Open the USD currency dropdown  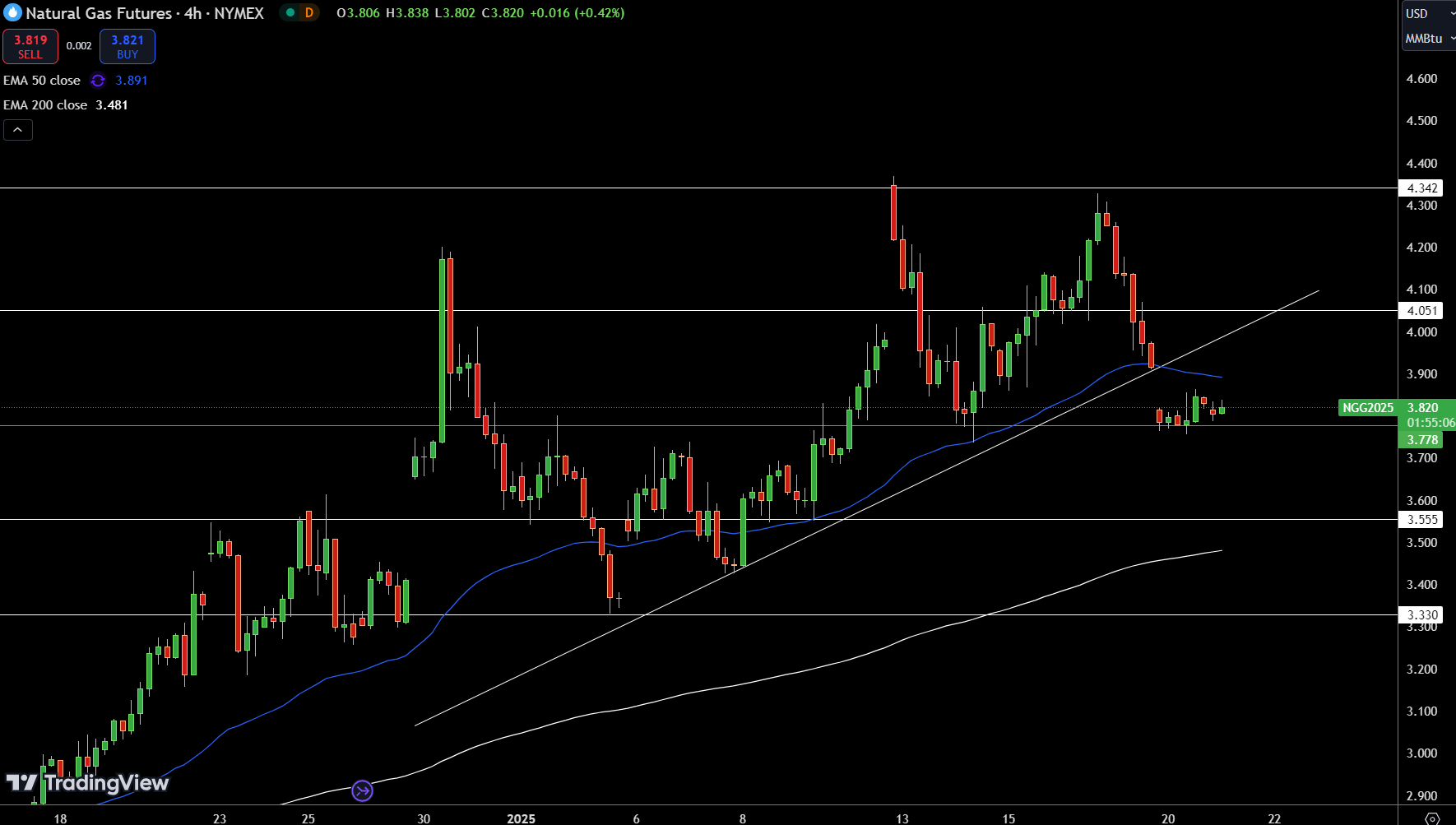(1428, 13)
